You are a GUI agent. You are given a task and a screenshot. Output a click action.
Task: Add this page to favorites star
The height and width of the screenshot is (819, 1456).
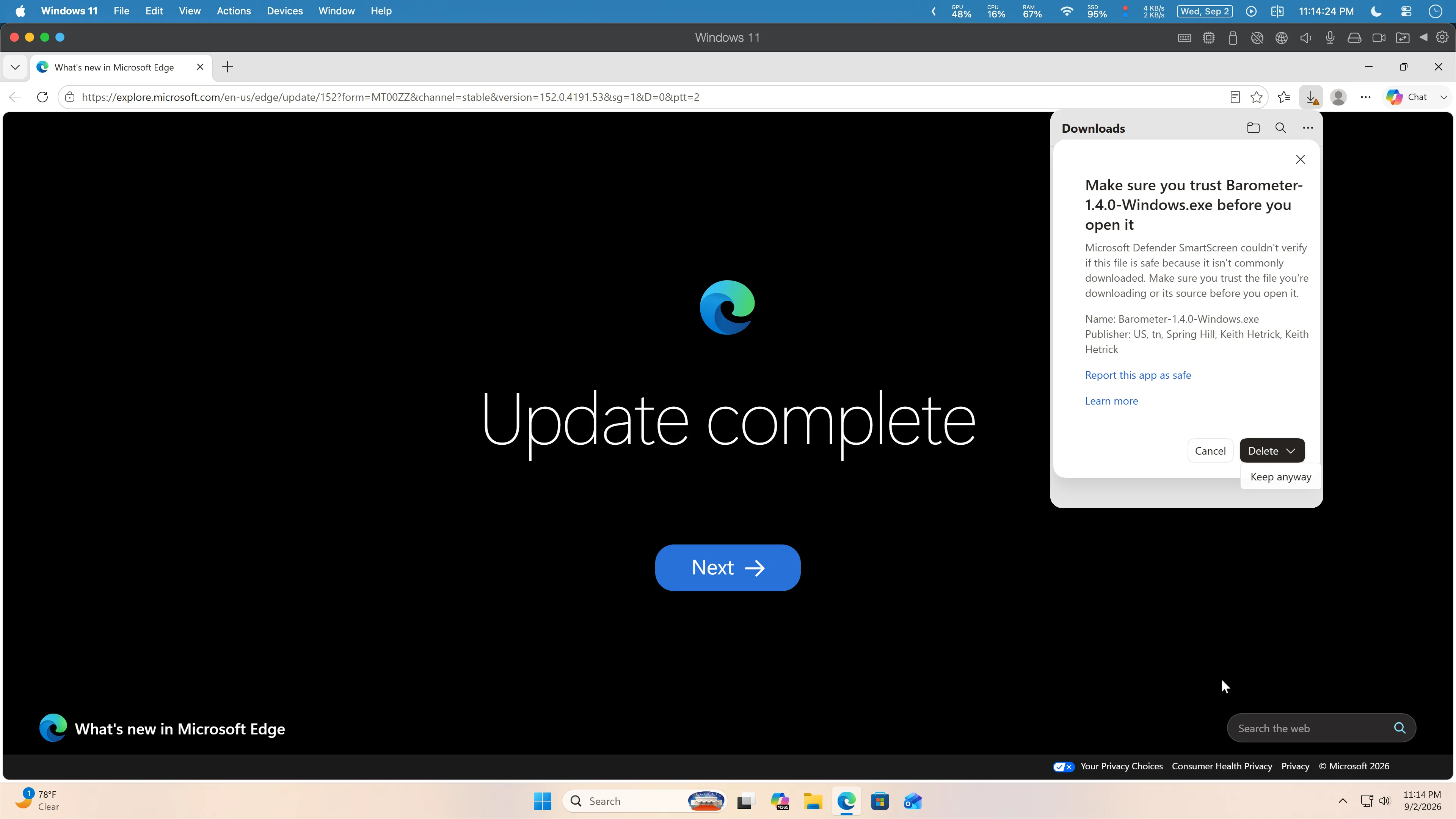[x=1257, y=97]
